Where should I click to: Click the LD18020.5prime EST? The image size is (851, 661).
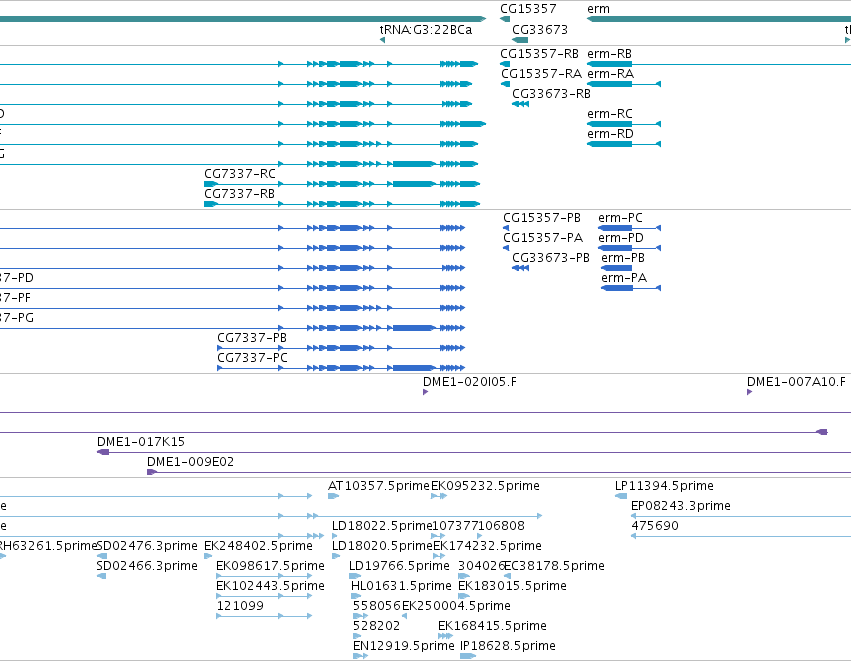336,556
